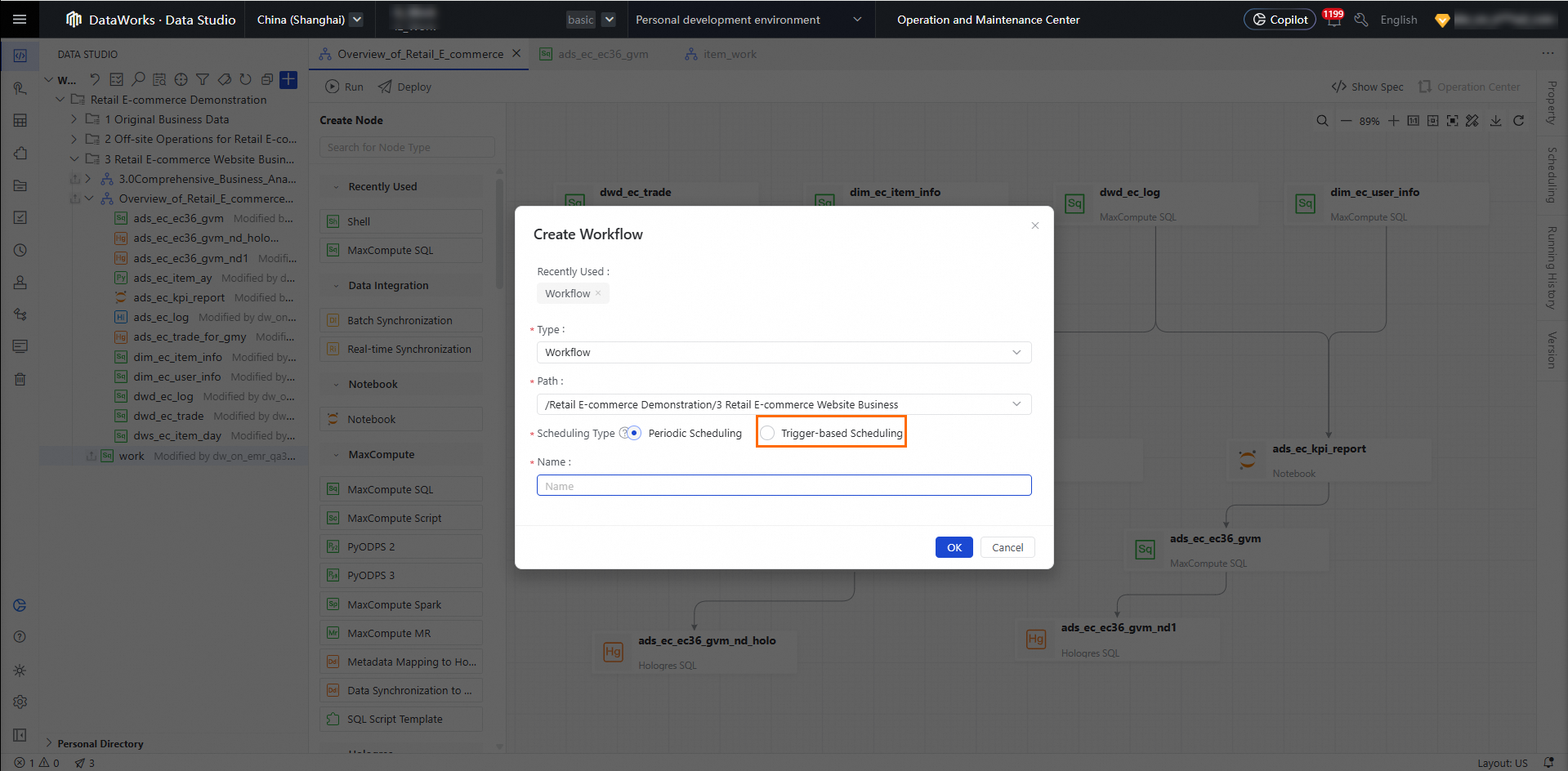Select Periodic Scheduling radio option
Viewport: 1568px width, 771px height.
(635, 433)
